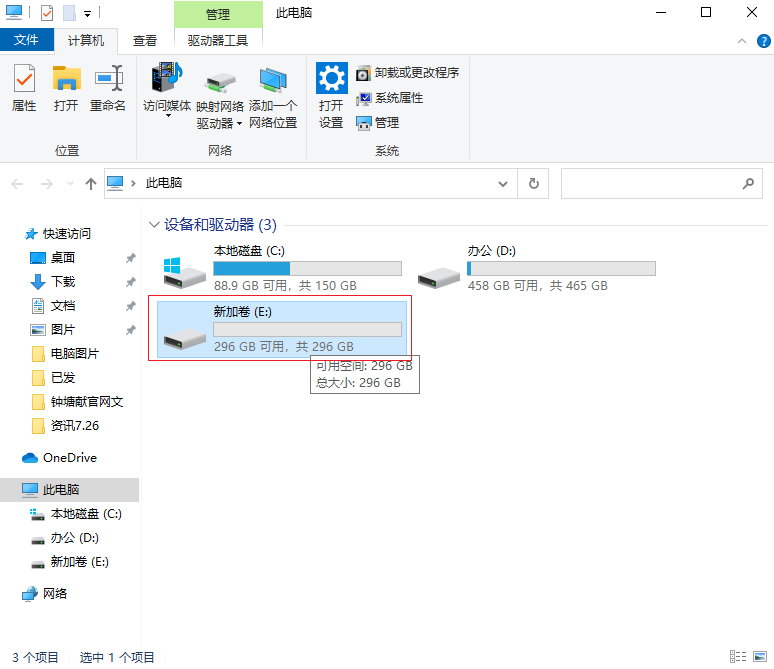Click the 重命名 (Rename) ribbon icon
Image resolution: width=774 pixels, height=669 pixels.
coord(108,88)
